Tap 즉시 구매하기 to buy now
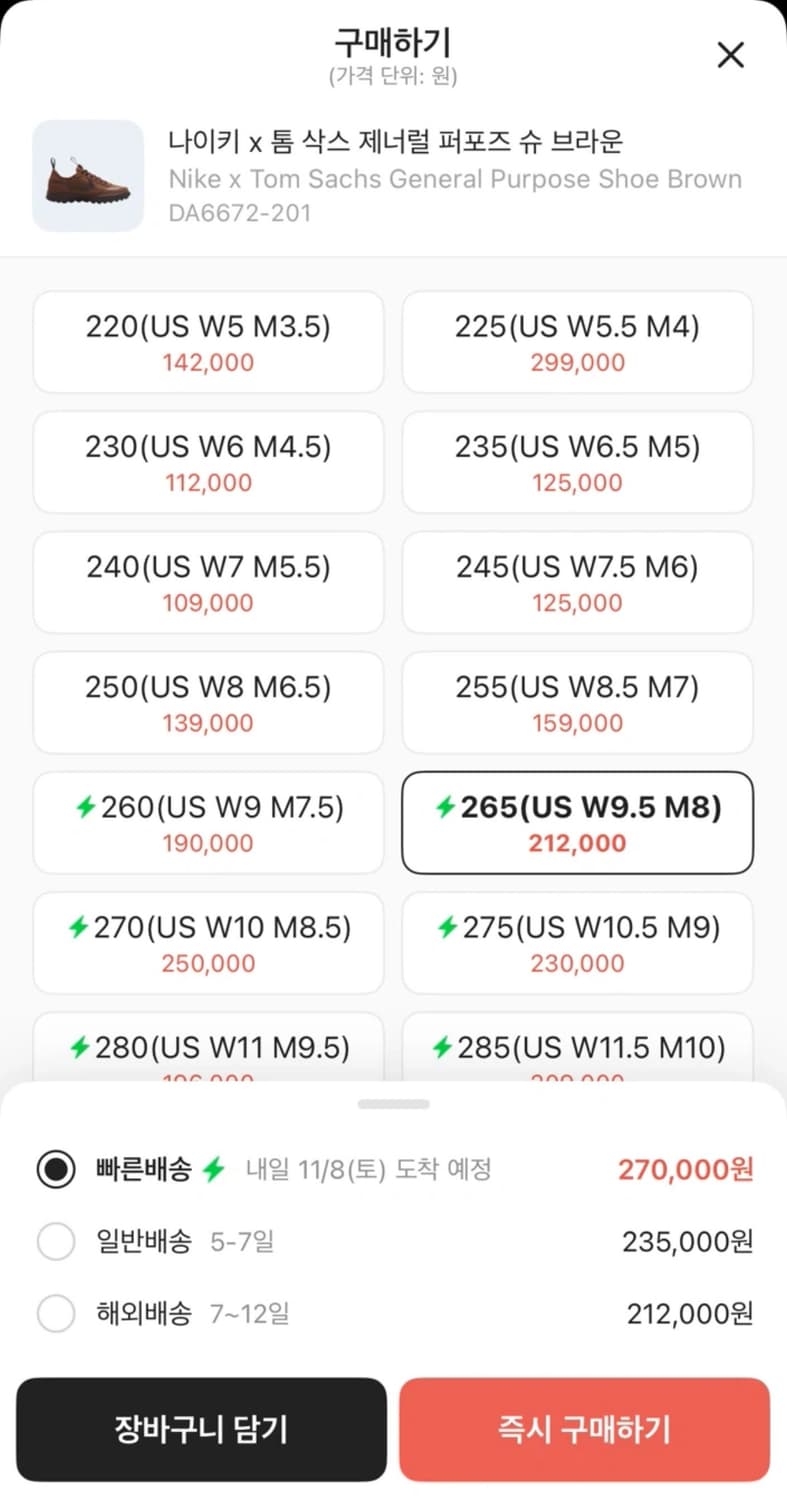The image size is (787, 1500). (x=584, y=1429)
